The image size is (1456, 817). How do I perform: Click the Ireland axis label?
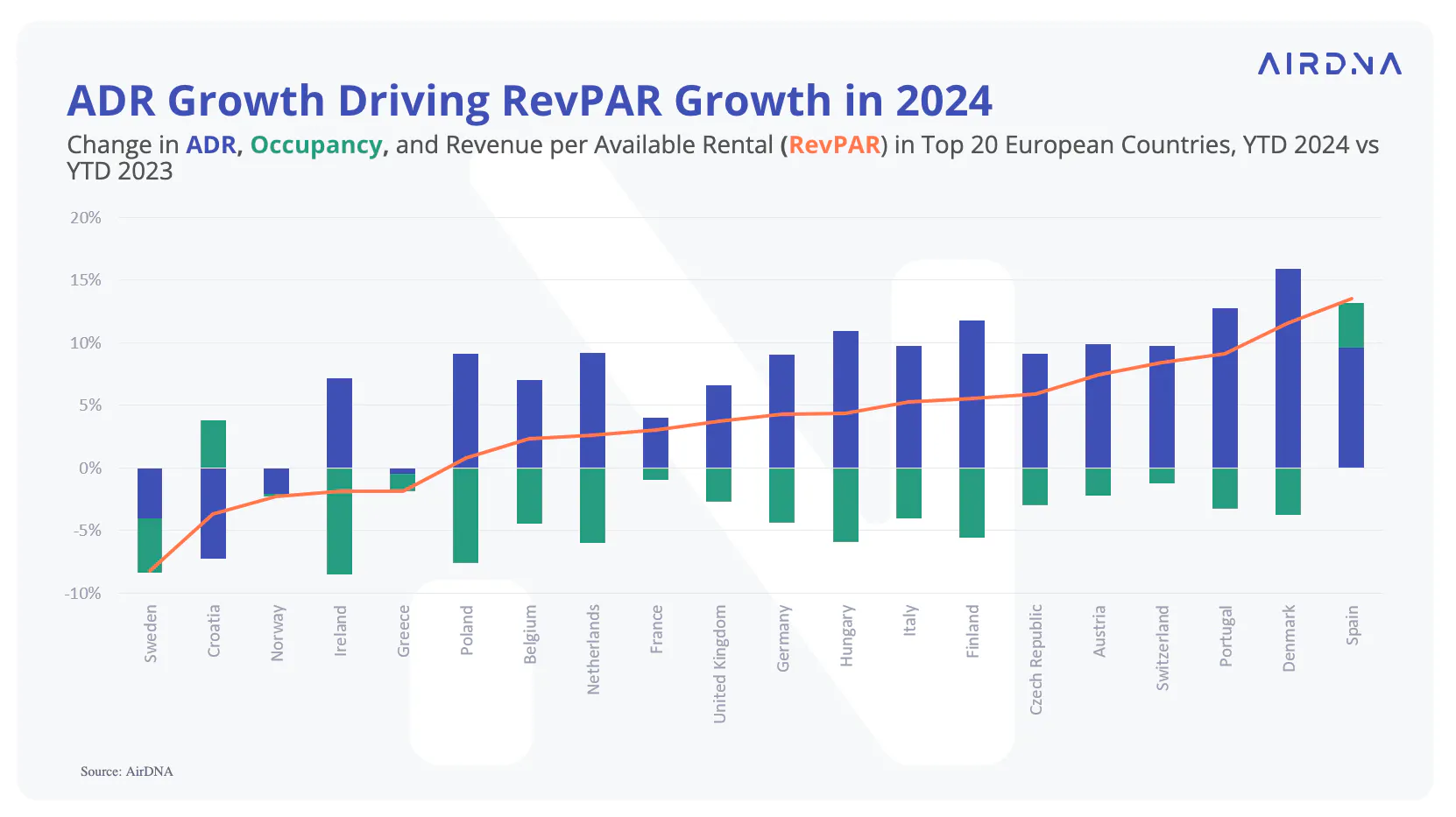tap(341, 630)
